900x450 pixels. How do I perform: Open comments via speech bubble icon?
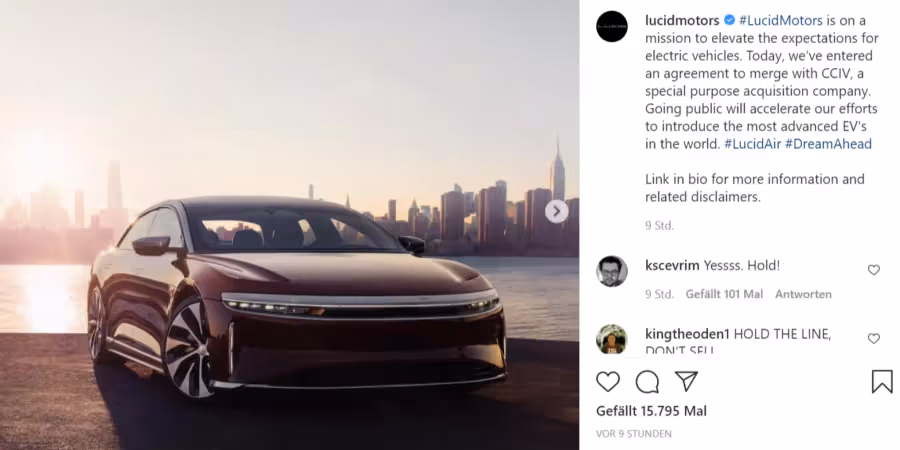pos(647,382)
